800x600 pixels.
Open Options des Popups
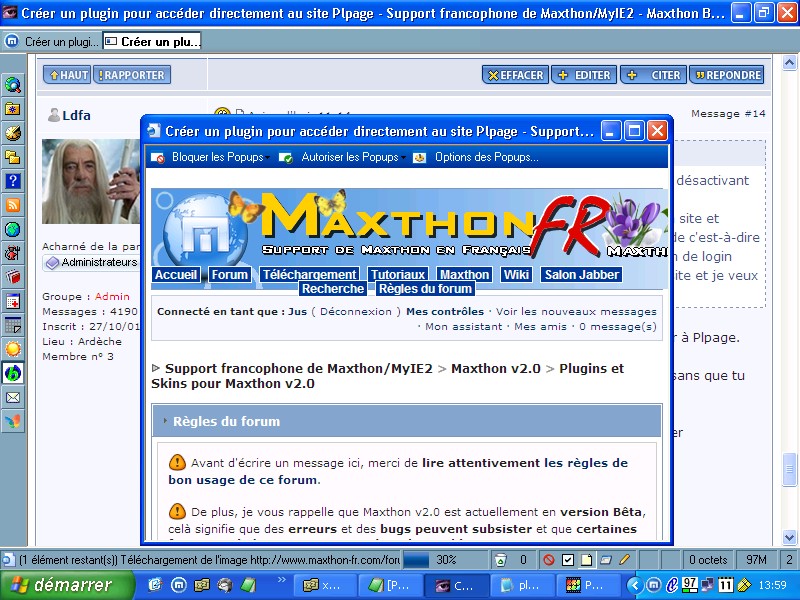[486, 157]
